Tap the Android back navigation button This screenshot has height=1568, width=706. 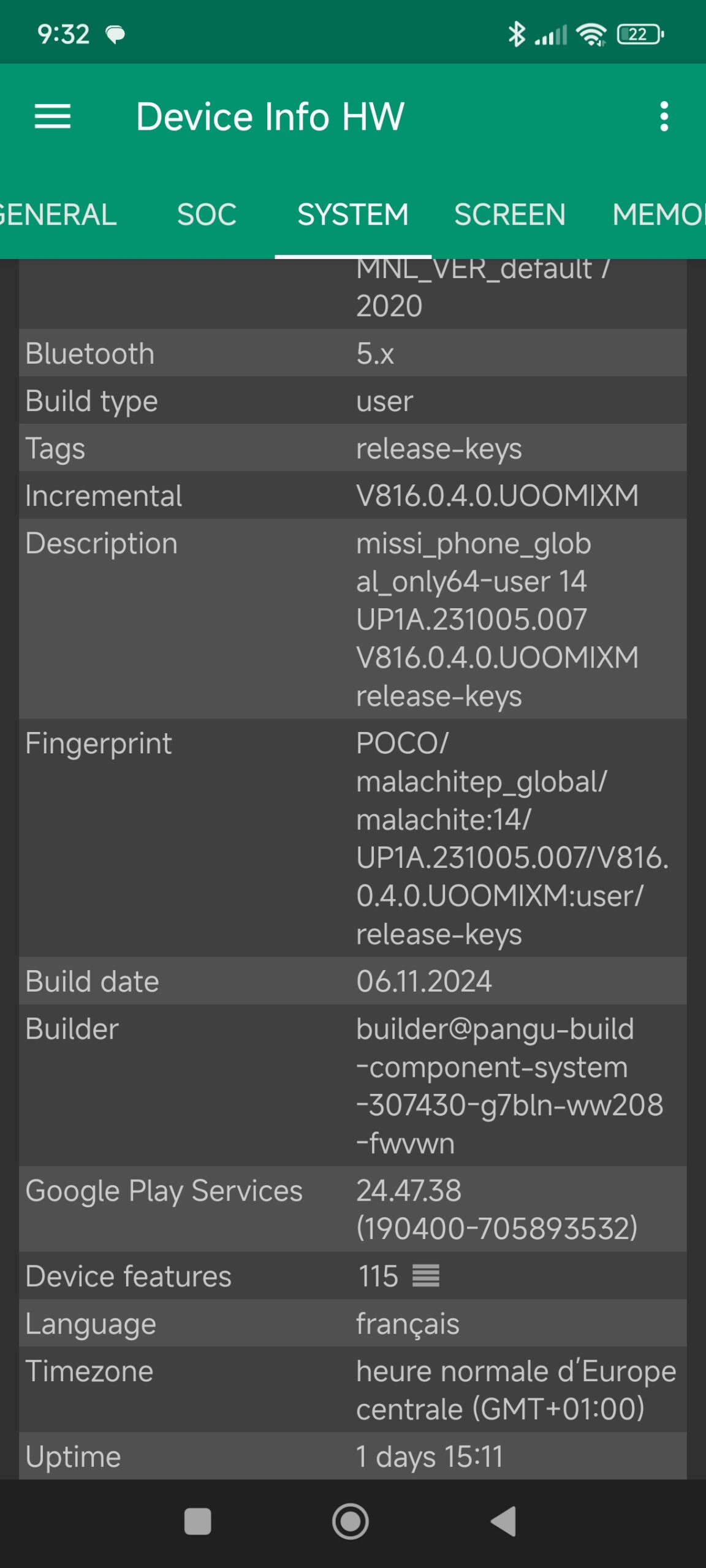point(504,1521)
